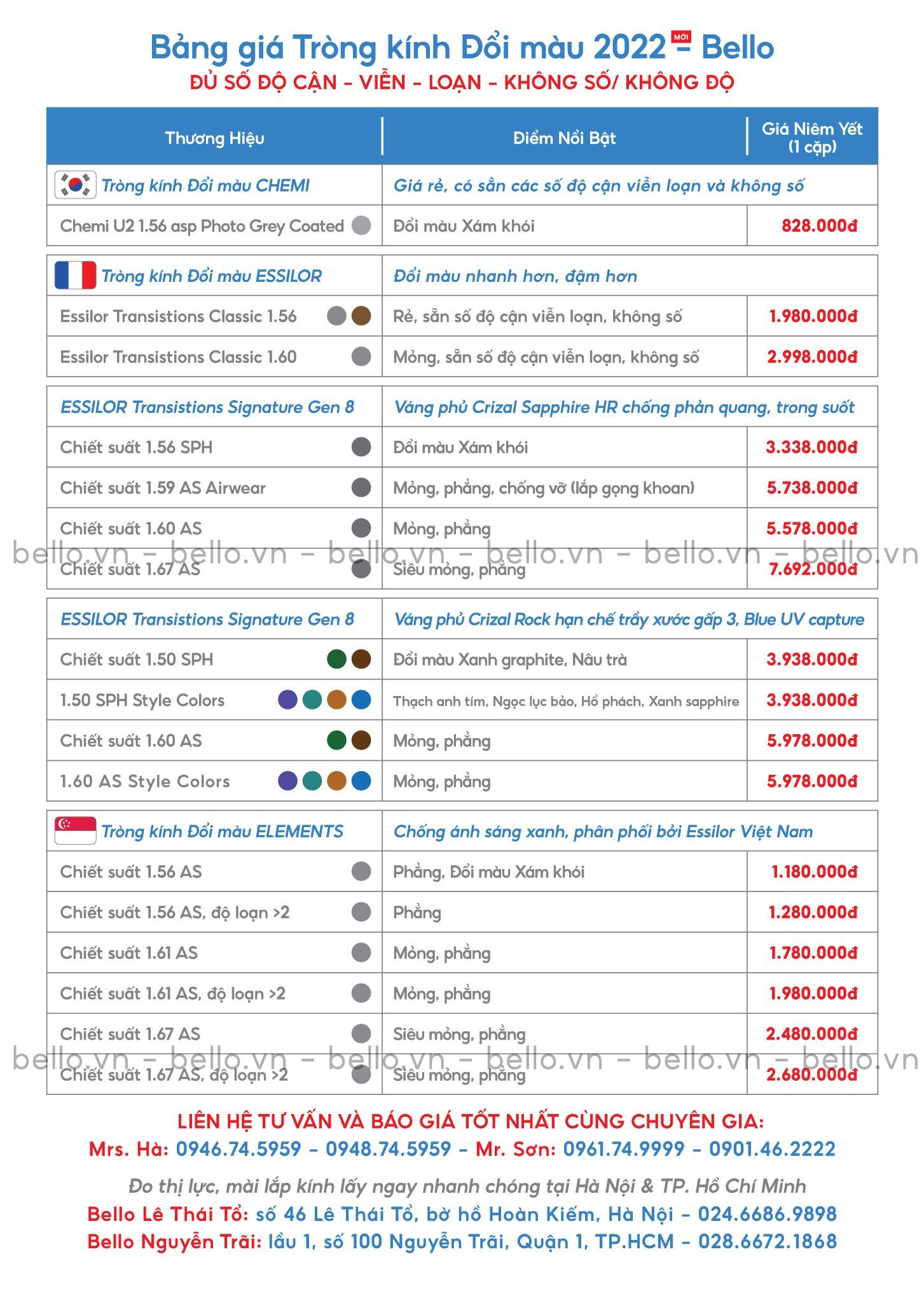
Task: Click the Giá Niêm Yết column header
Action: pyautogui.click(x=812, y=137)
